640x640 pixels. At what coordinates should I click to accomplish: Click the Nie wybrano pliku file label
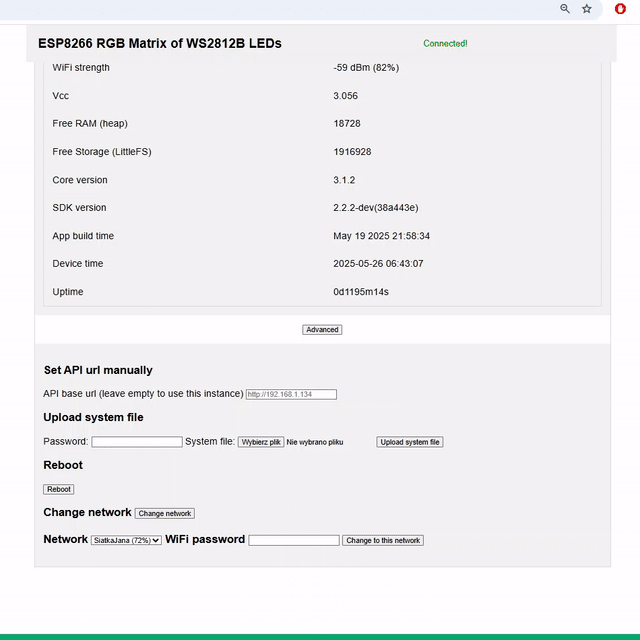click(x=315, y=442)
